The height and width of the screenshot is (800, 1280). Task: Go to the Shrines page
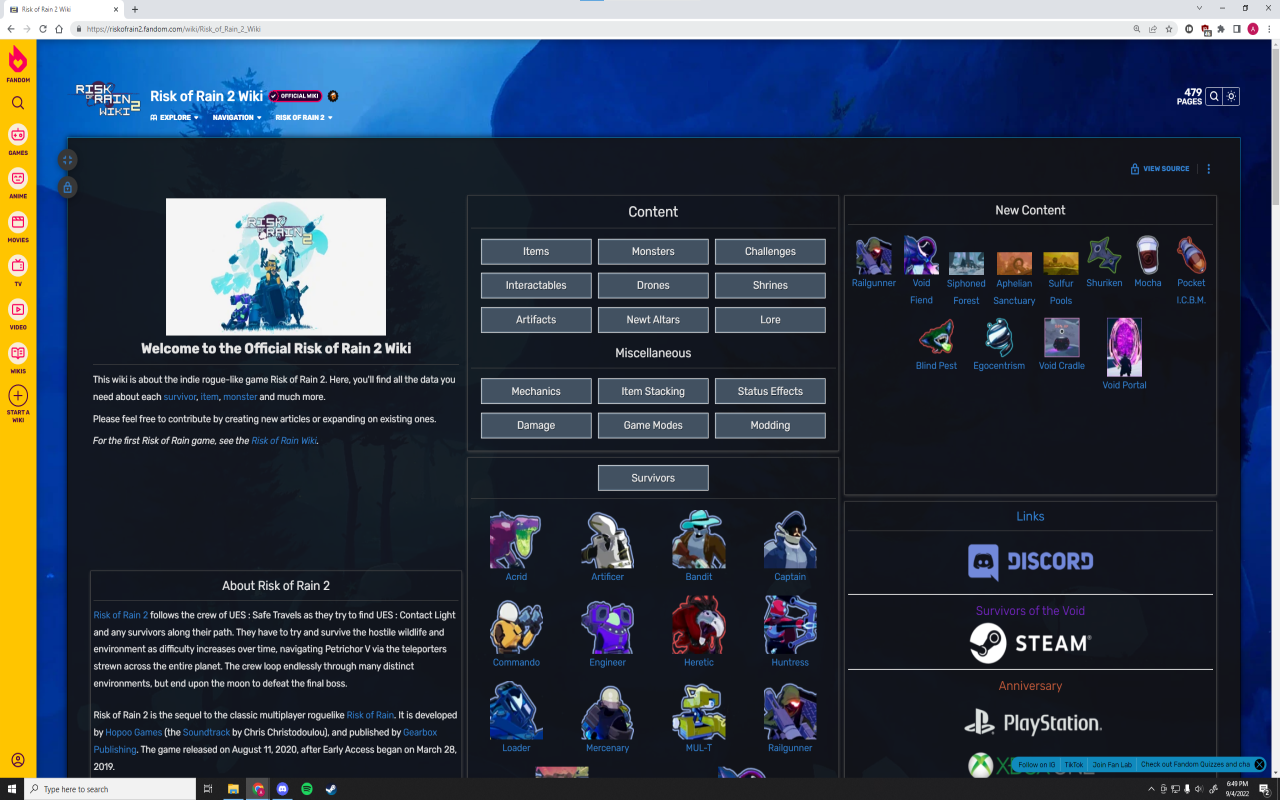(x=770, y=285)
